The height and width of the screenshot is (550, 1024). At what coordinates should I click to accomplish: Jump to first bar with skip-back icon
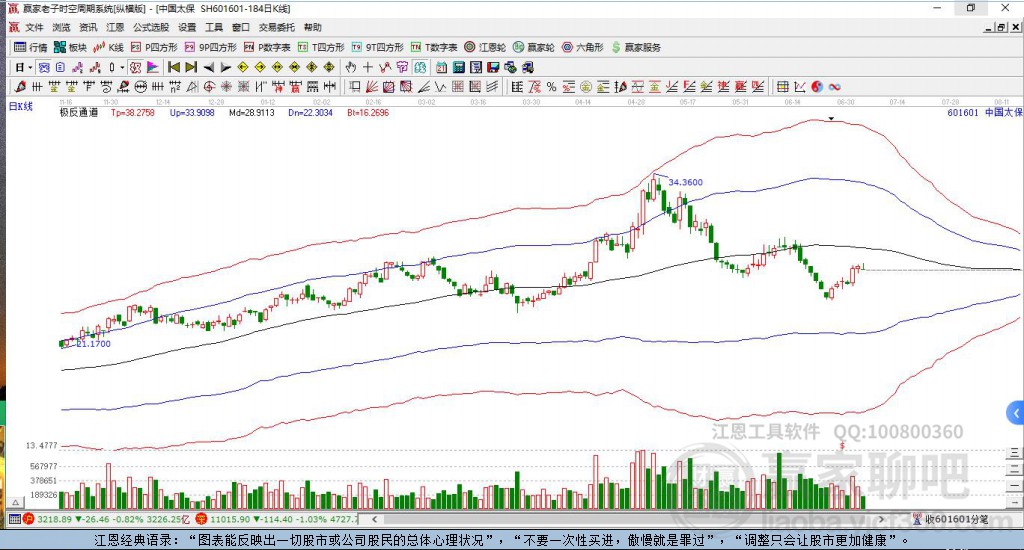tap(174, 67)
